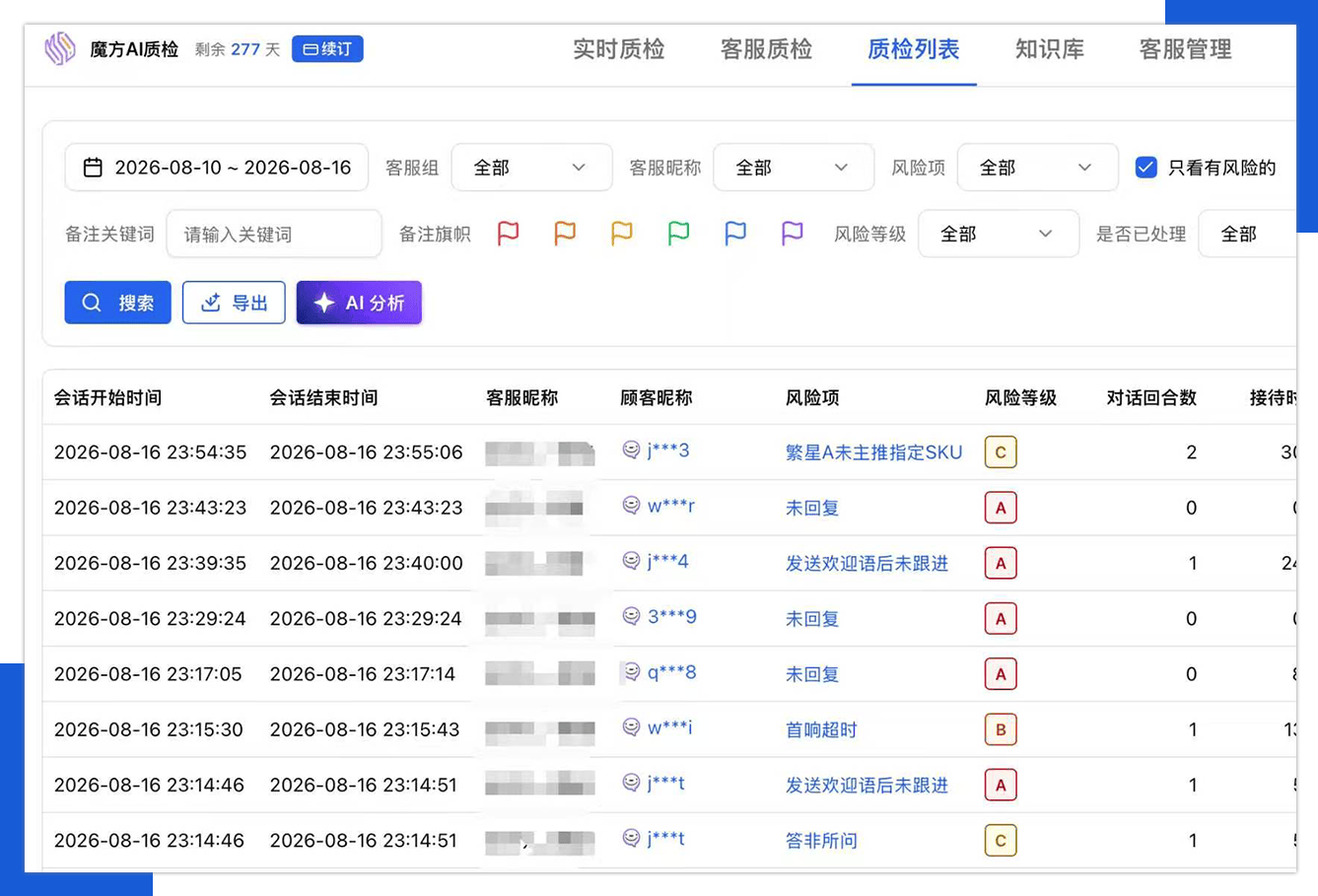
Task: Open the date range picker 2026-08-10 ~ 2026-08-16
Action: (x=217, y=168)
